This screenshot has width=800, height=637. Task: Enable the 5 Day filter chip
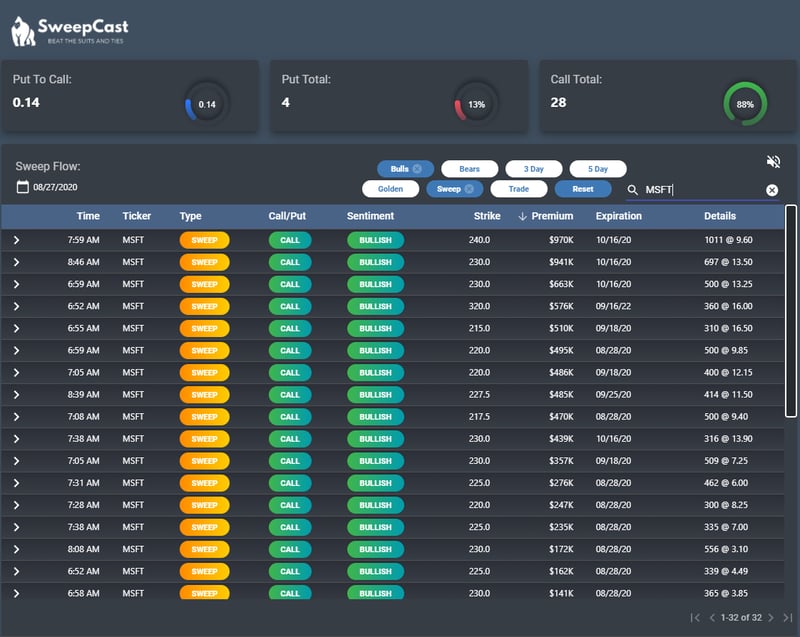coord(598,169)
